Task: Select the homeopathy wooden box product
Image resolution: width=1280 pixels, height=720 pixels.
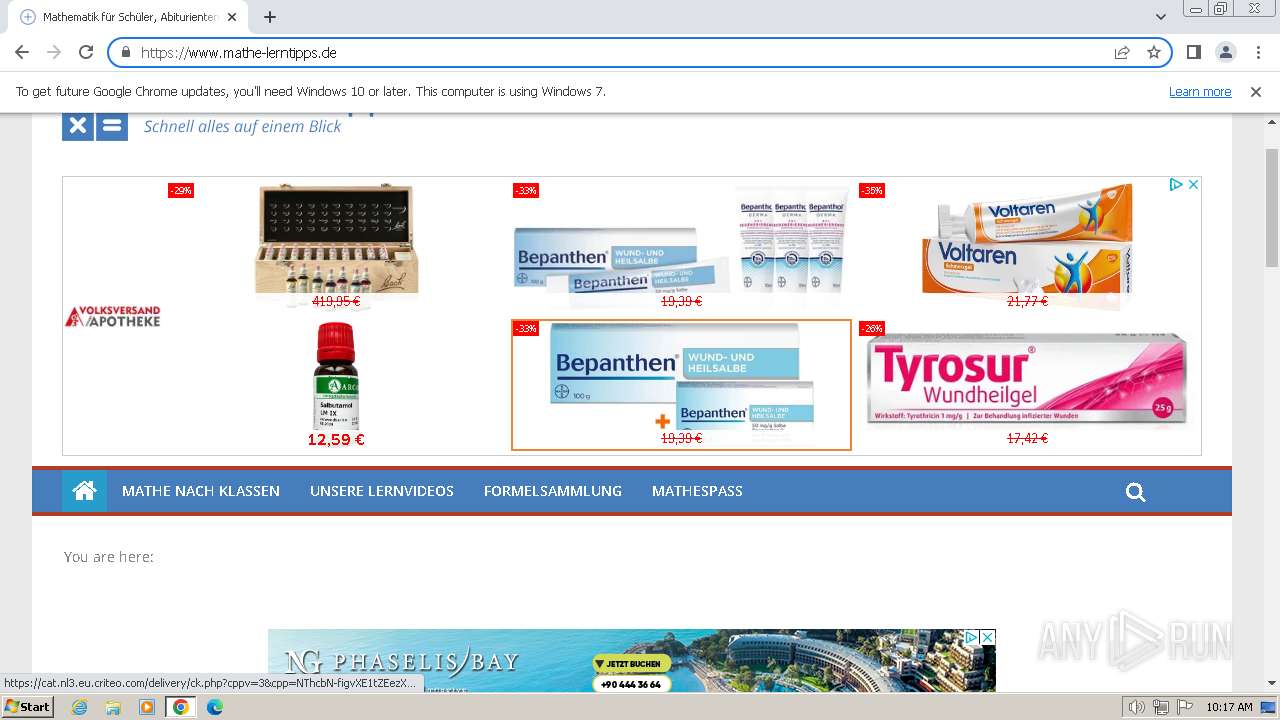Action: pos(336,245)
